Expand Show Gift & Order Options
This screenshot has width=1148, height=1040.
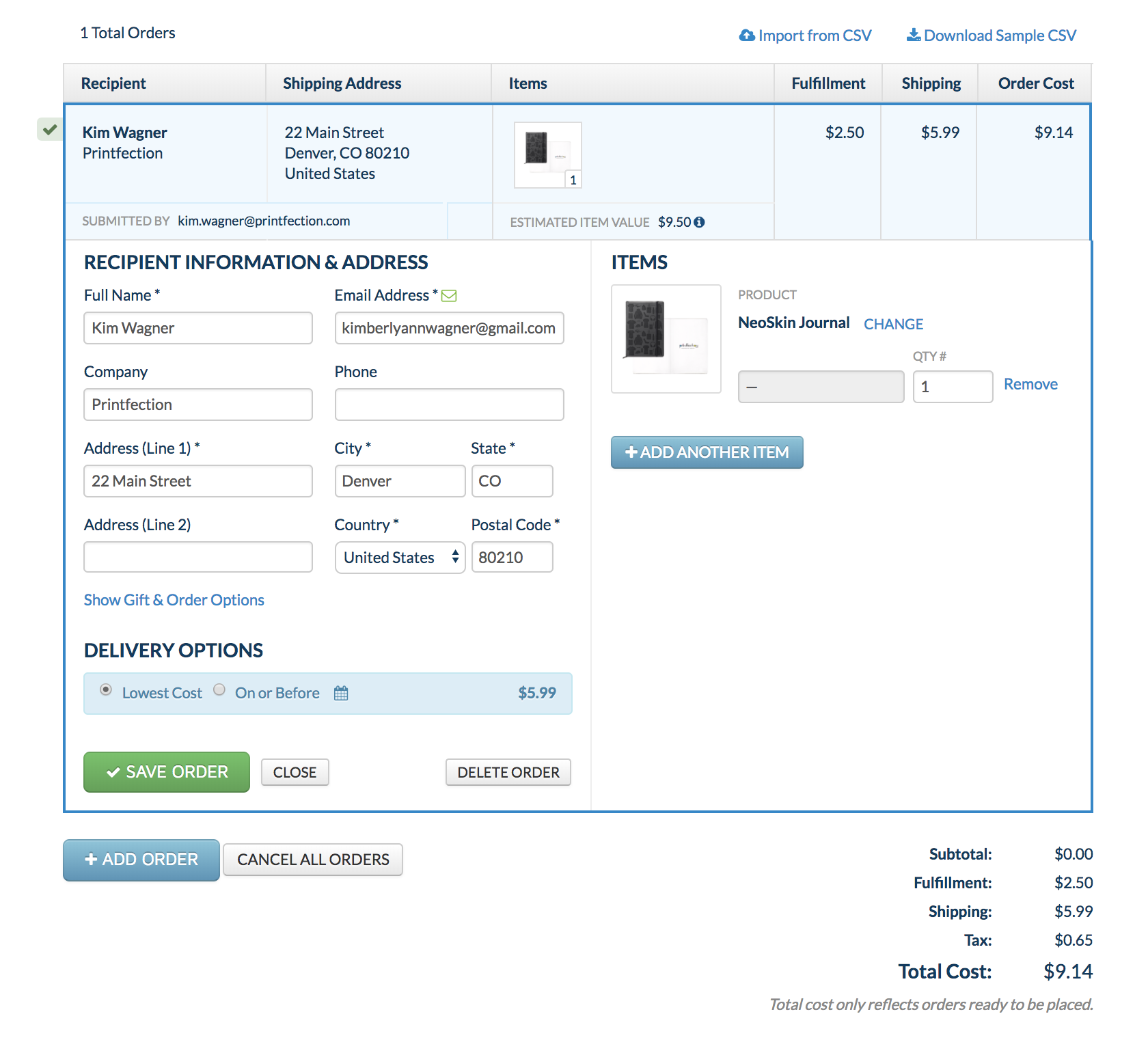174,600
